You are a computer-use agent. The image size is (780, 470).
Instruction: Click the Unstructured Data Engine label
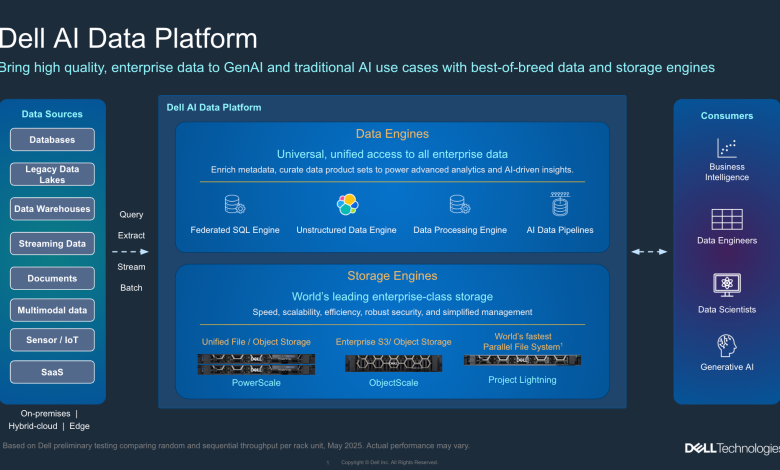click(x=347, y=230)
